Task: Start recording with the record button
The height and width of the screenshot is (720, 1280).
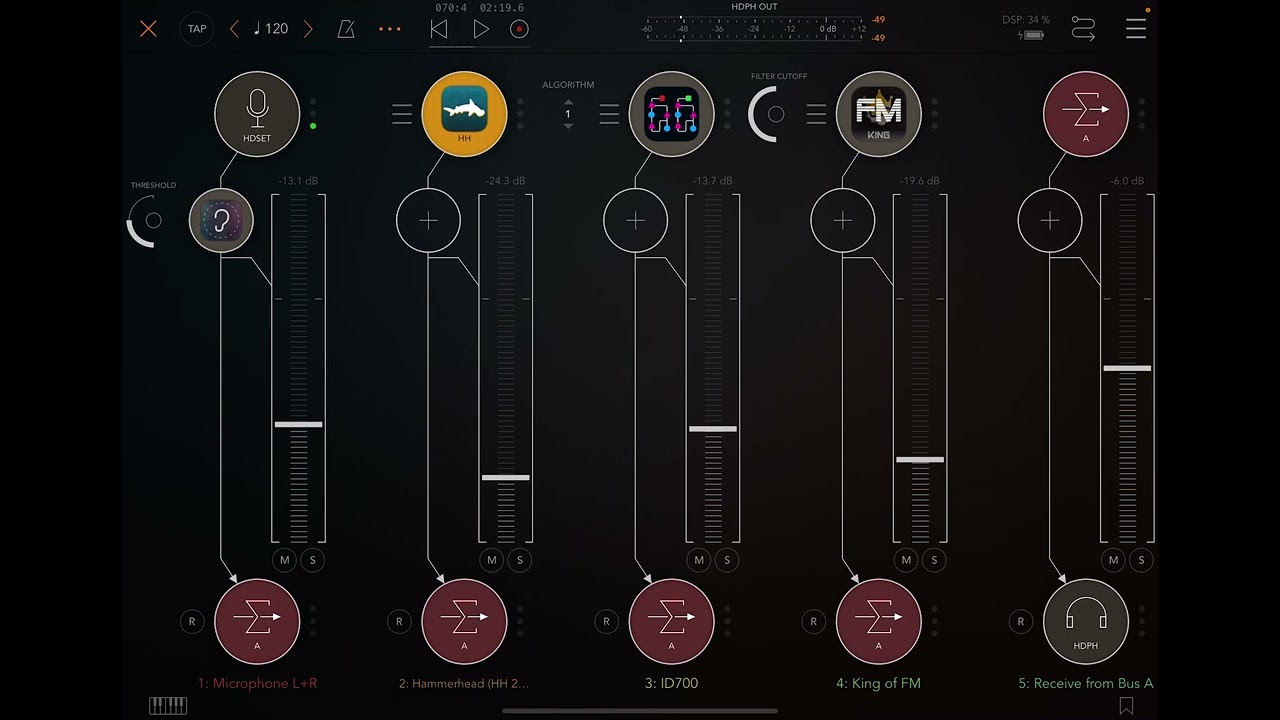Action: pyautogui.click(x=519, y=29)
